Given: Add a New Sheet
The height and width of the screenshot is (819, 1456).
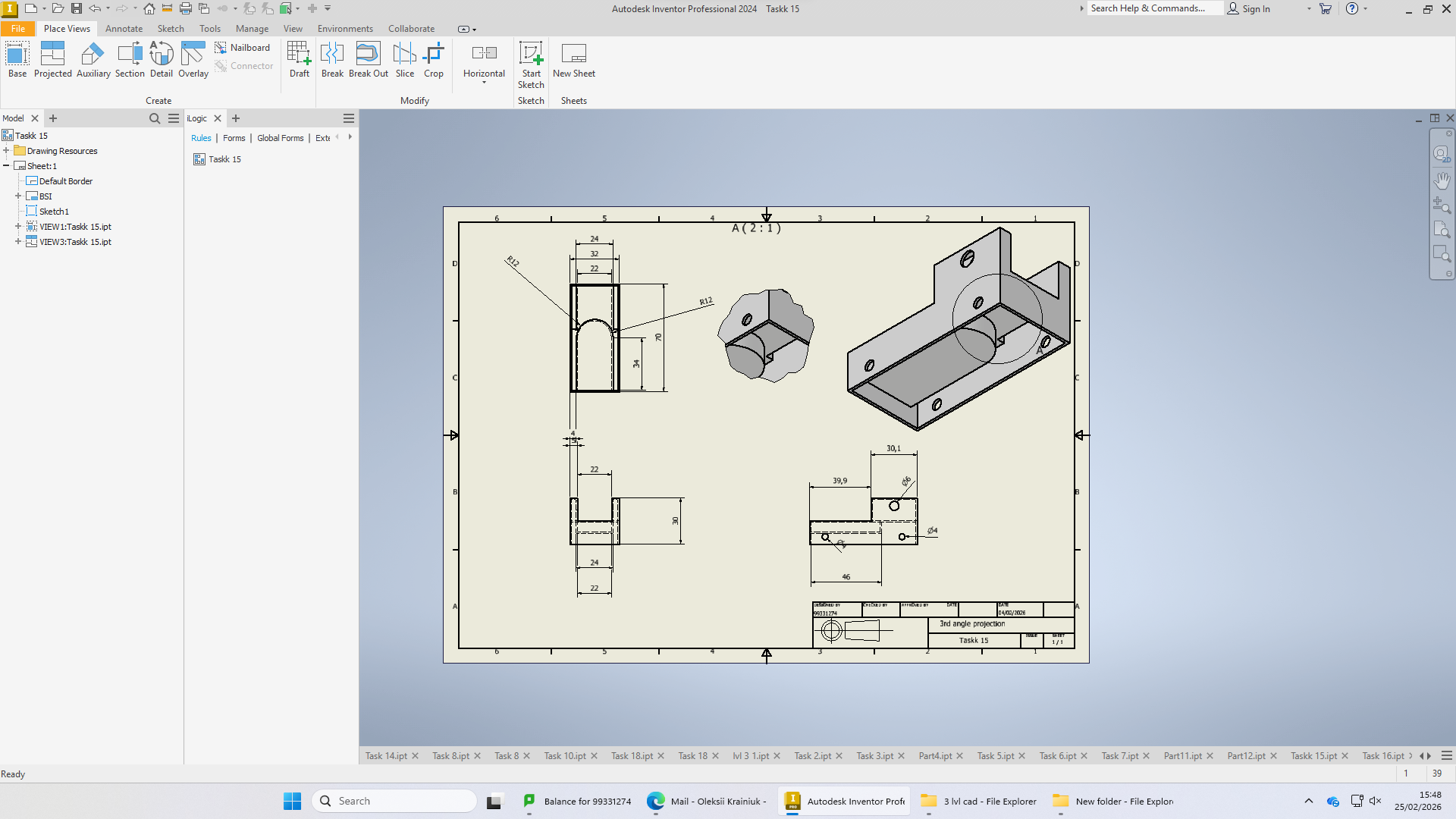Looking at the screenshot, I should pos(574,60).
